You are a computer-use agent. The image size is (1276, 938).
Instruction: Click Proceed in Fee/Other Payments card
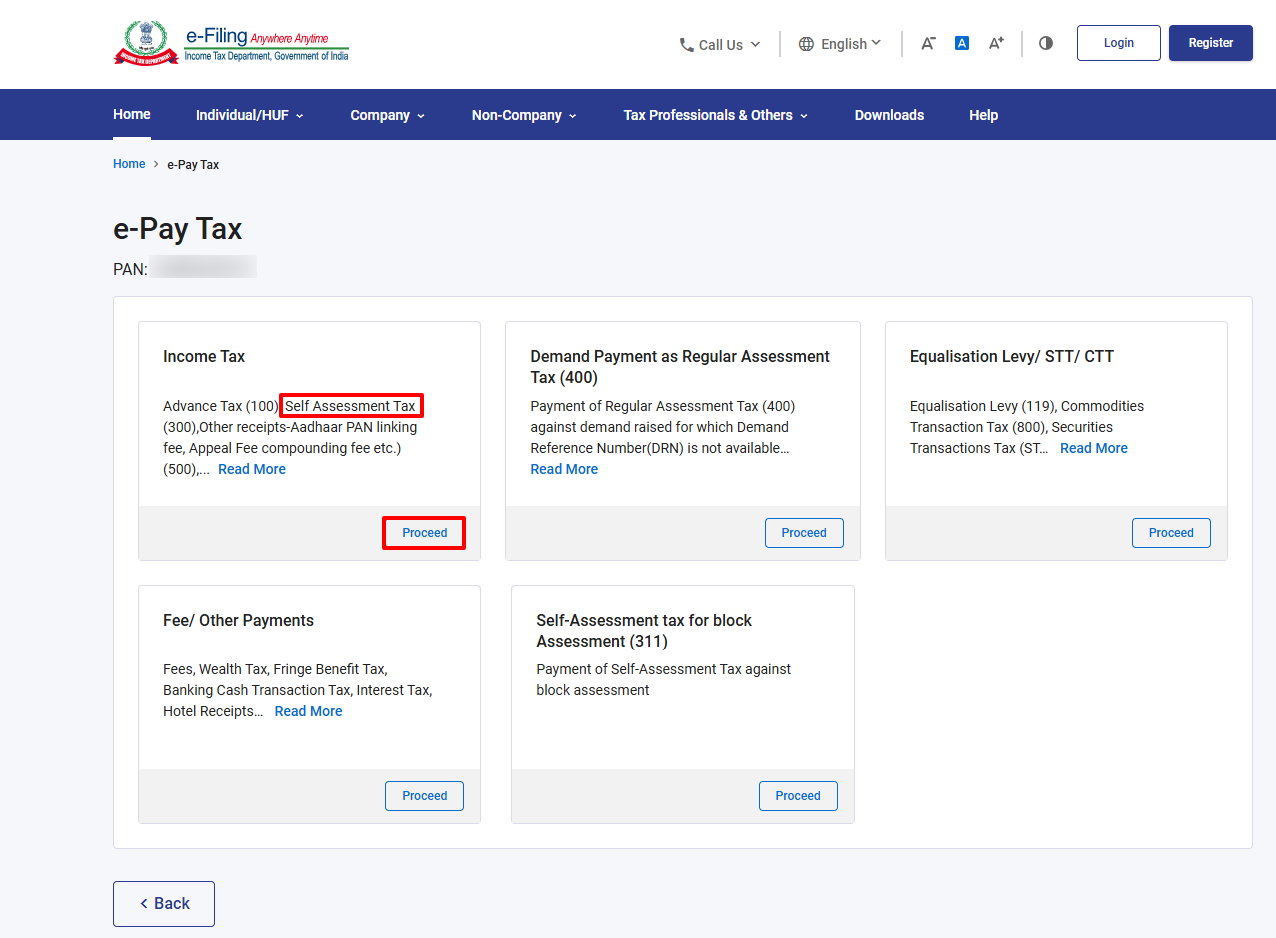[x=425, y=796]
